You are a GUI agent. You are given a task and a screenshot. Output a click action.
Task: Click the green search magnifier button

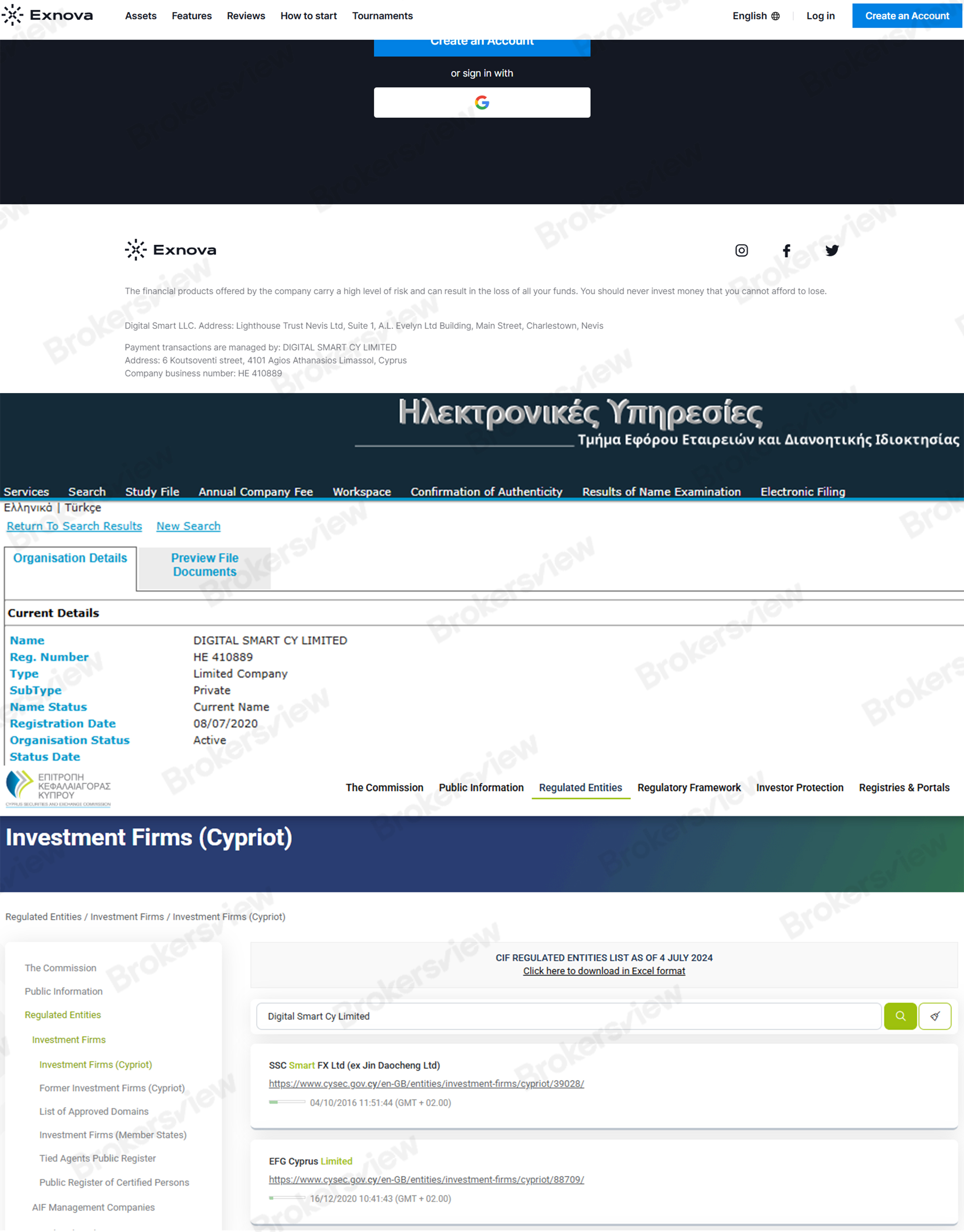899,1016
